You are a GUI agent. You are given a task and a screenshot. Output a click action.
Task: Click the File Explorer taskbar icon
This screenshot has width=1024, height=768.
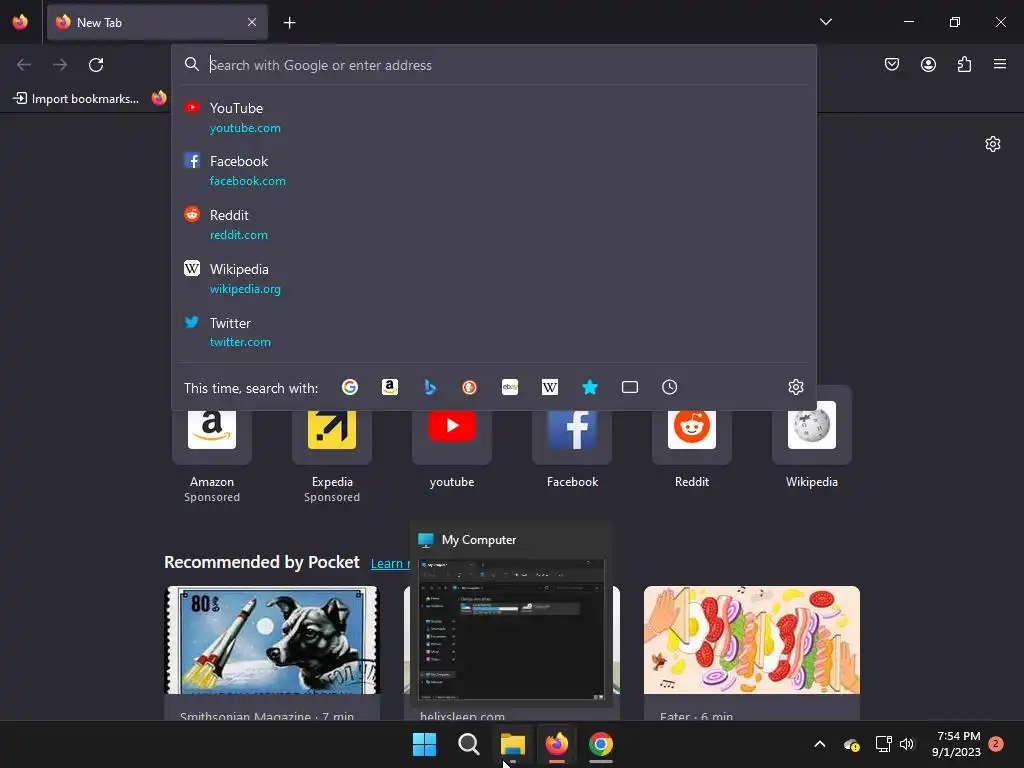(513, 744)
